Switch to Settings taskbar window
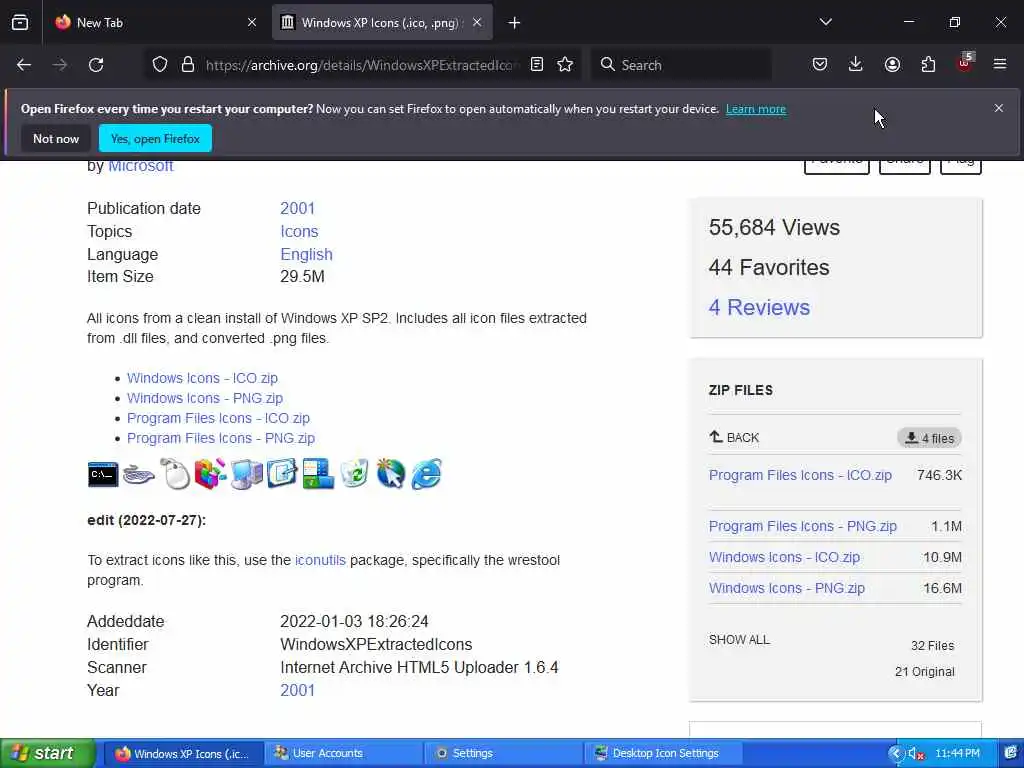The image size is (1024, 768). [x=504, y=753]
